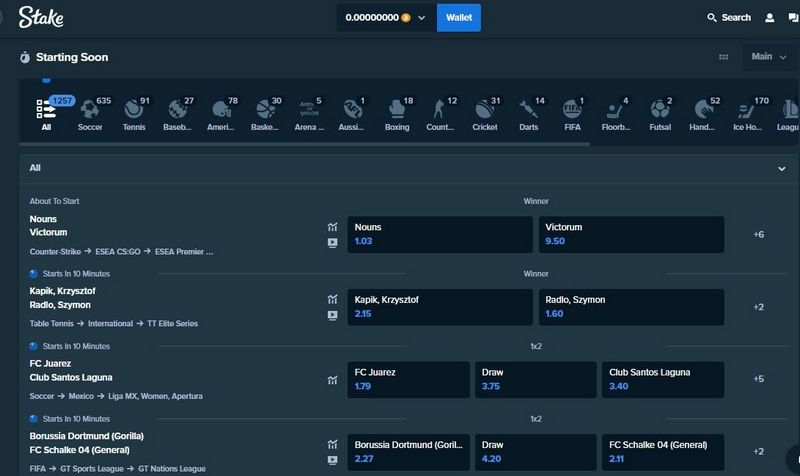Bet on FC Juarez at 1.79
800x476 pixels.
click(x=408, y=380)
